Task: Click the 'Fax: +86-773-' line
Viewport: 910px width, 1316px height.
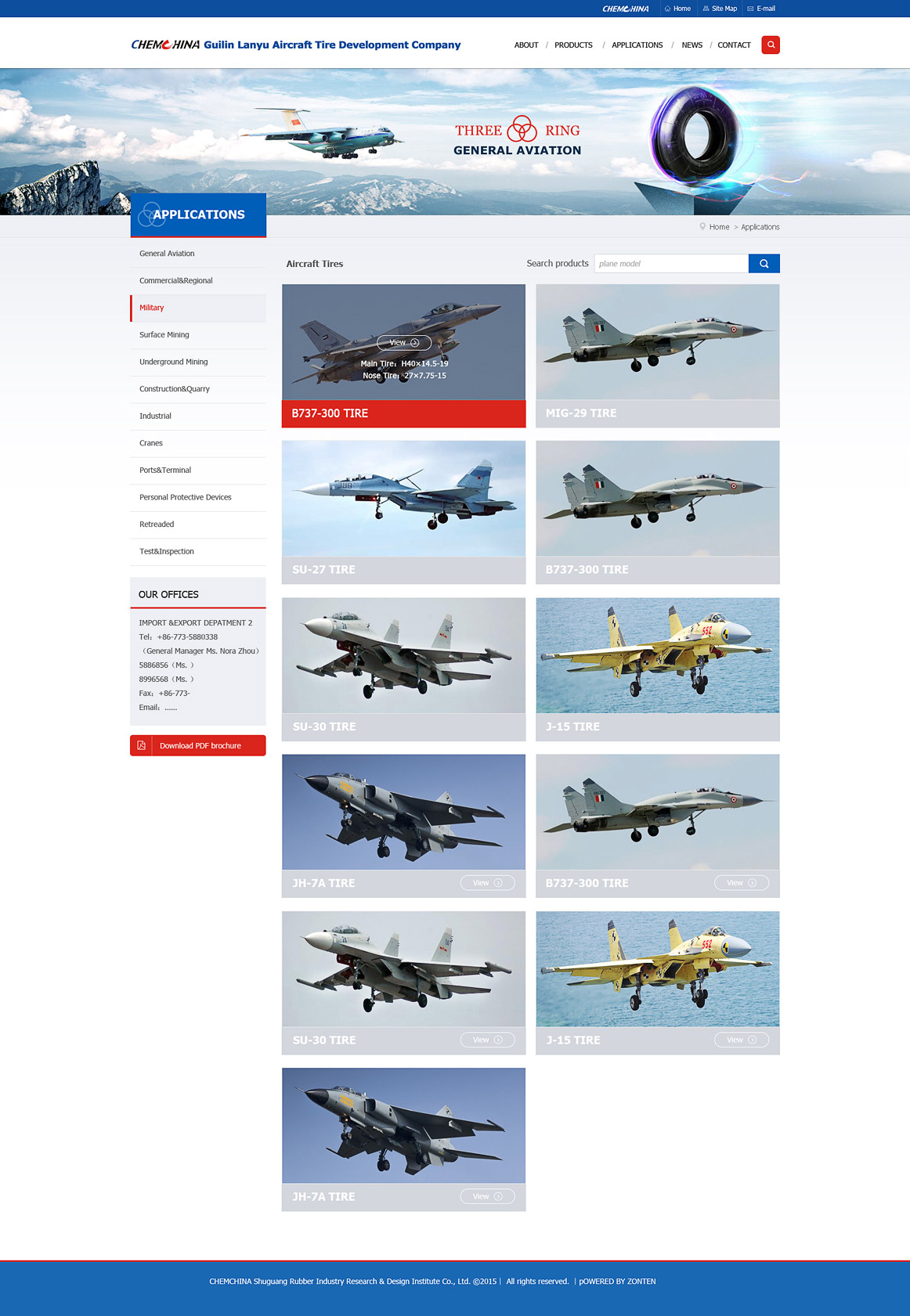Action: (x=164, y=694)
